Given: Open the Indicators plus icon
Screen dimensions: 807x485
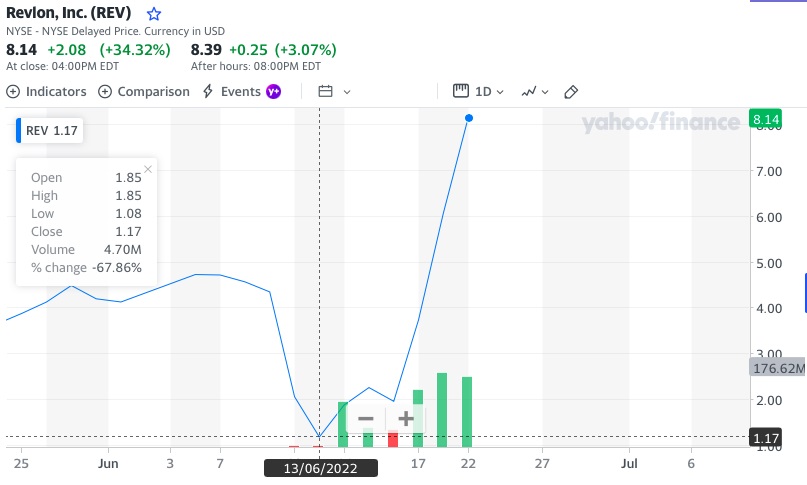Looking at the screenshot, I should coord(13,92).
